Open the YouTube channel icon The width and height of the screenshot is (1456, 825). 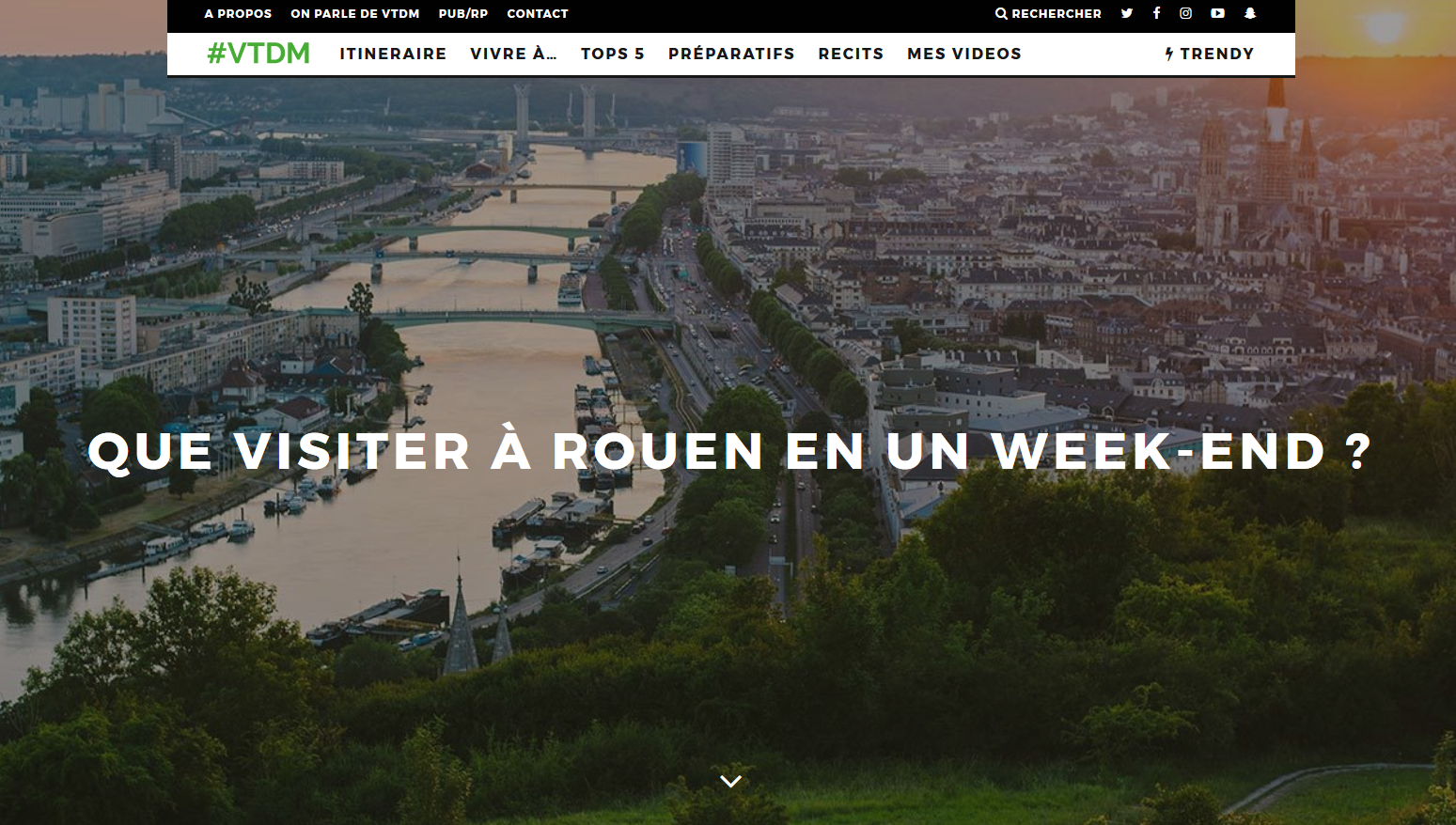click(x=1217, y=13)
